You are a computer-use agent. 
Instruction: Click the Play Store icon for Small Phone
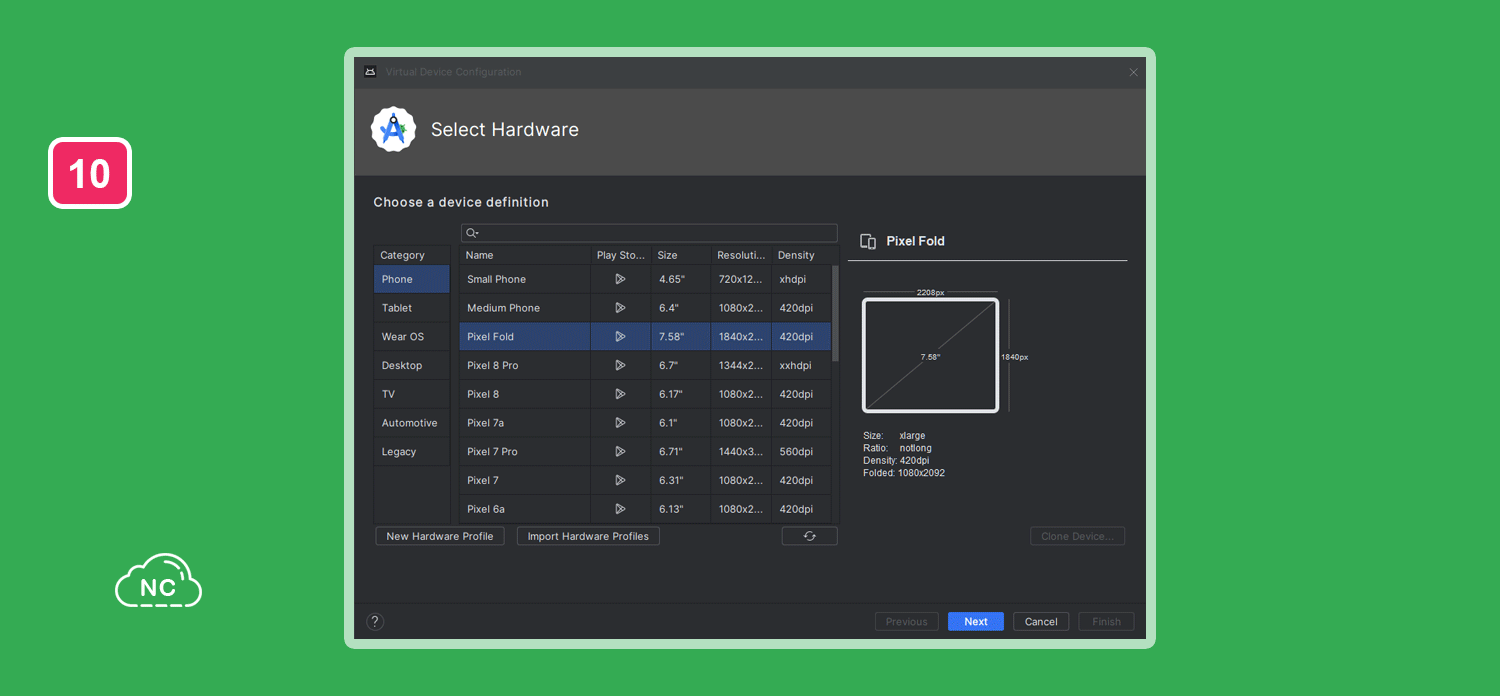pyautogui.click(x=620, y=279)
